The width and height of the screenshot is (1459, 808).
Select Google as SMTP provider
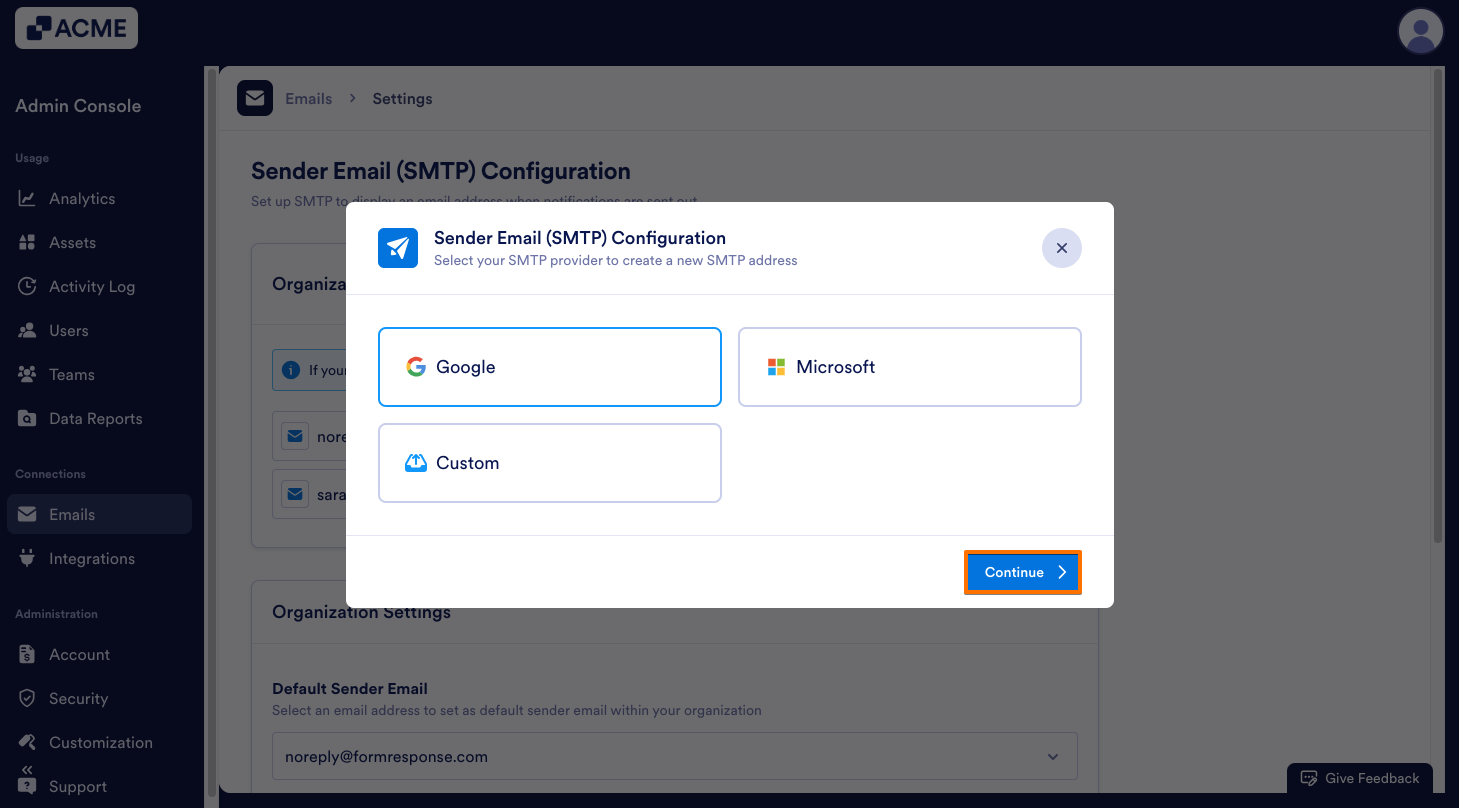549,367
